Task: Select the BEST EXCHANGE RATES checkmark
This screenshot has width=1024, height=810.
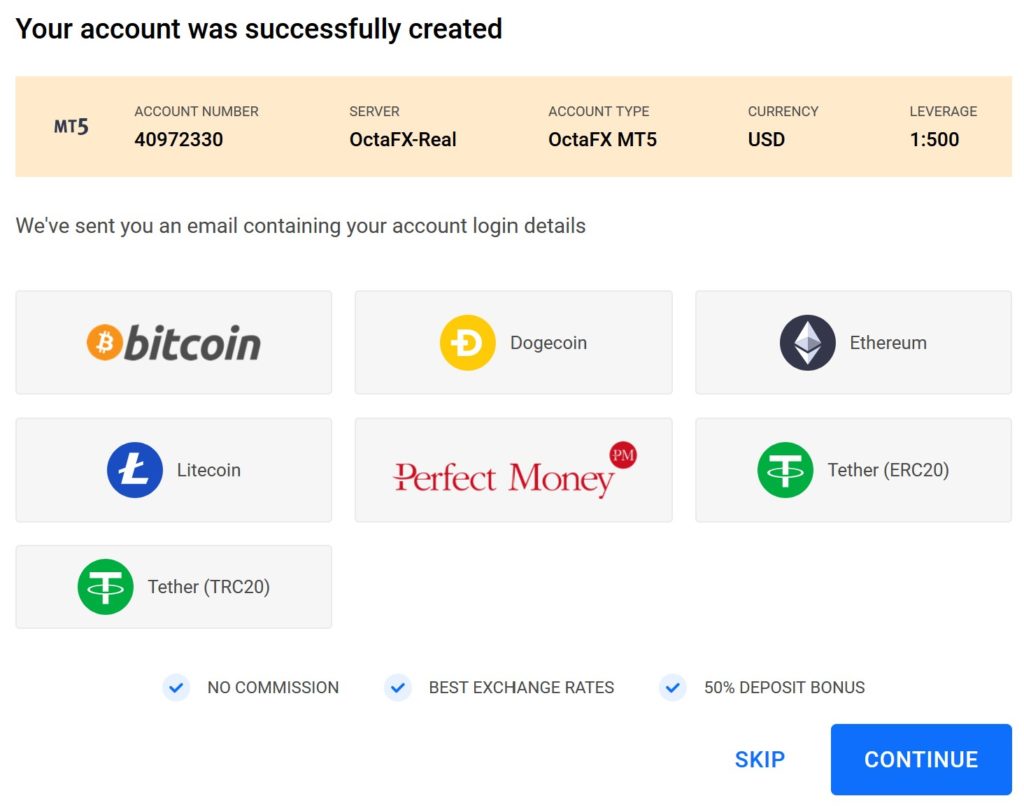Action: click(398, 687)
